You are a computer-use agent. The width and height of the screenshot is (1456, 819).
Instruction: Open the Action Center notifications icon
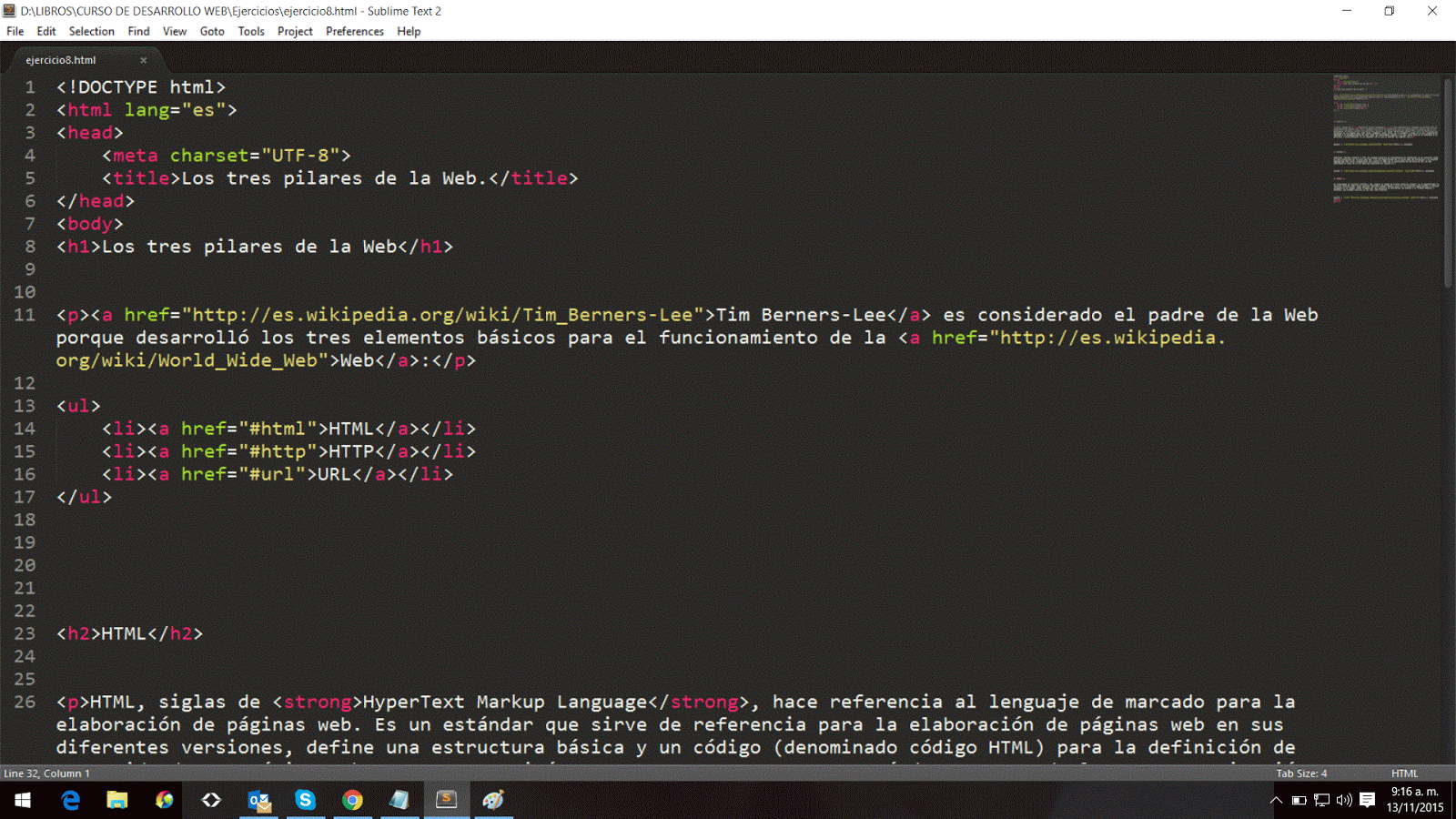click(1367, 801)
